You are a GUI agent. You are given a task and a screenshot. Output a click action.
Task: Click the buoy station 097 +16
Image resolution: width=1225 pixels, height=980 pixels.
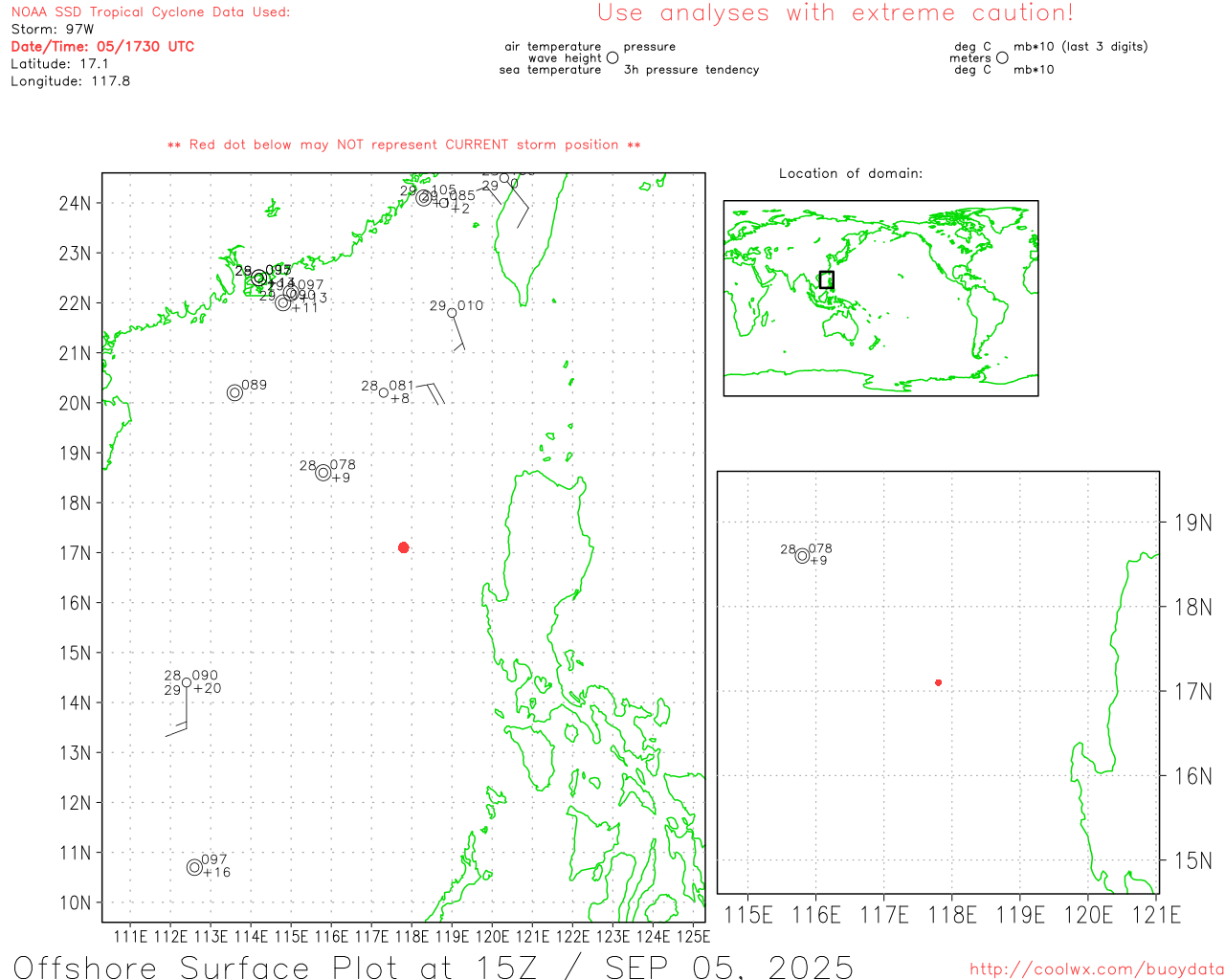(194, 867)
